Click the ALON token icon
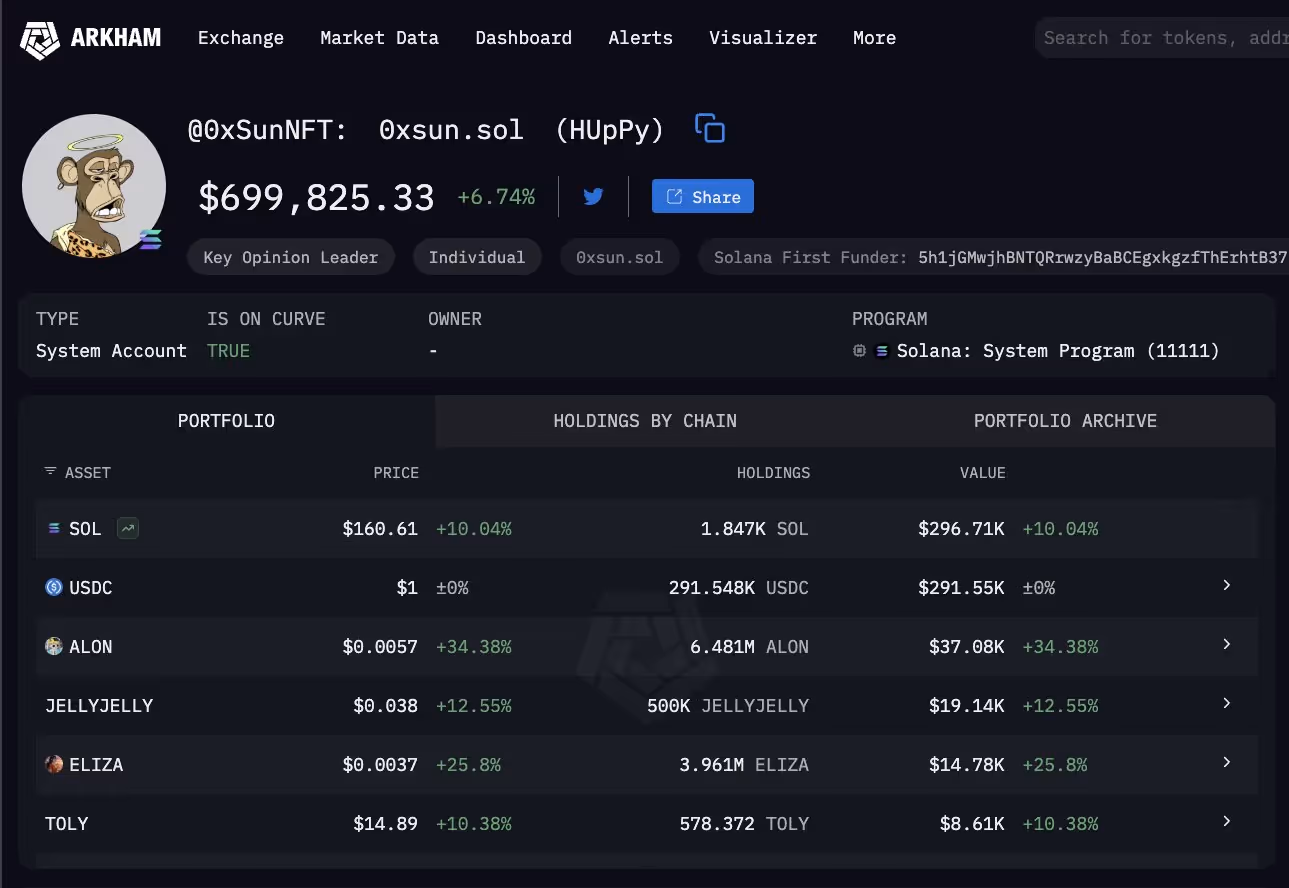The height and width of the screenshot is (888, 1289). click(54, 646)
